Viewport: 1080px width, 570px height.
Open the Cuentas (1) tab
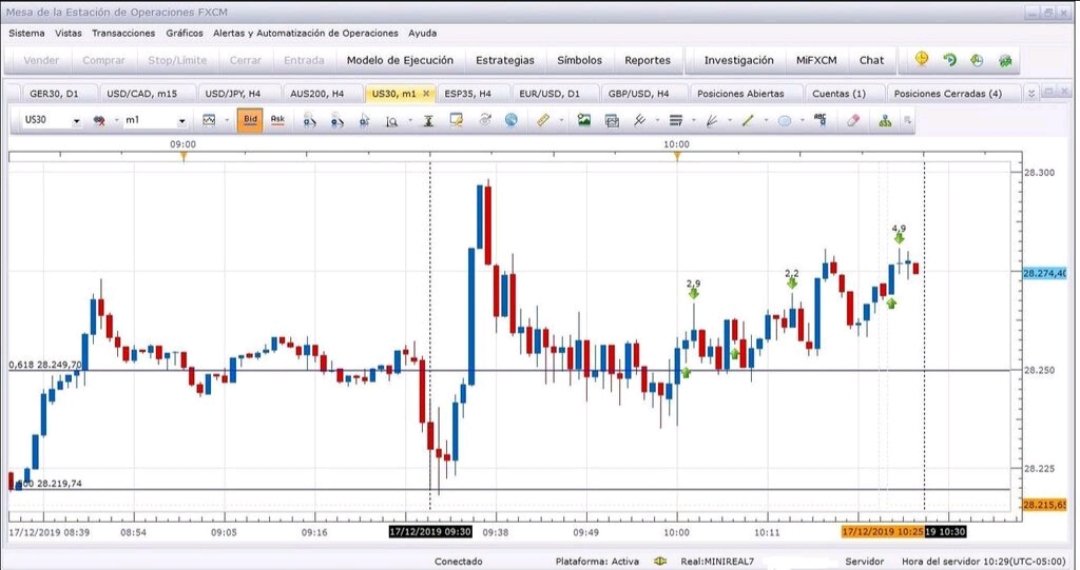839,94
